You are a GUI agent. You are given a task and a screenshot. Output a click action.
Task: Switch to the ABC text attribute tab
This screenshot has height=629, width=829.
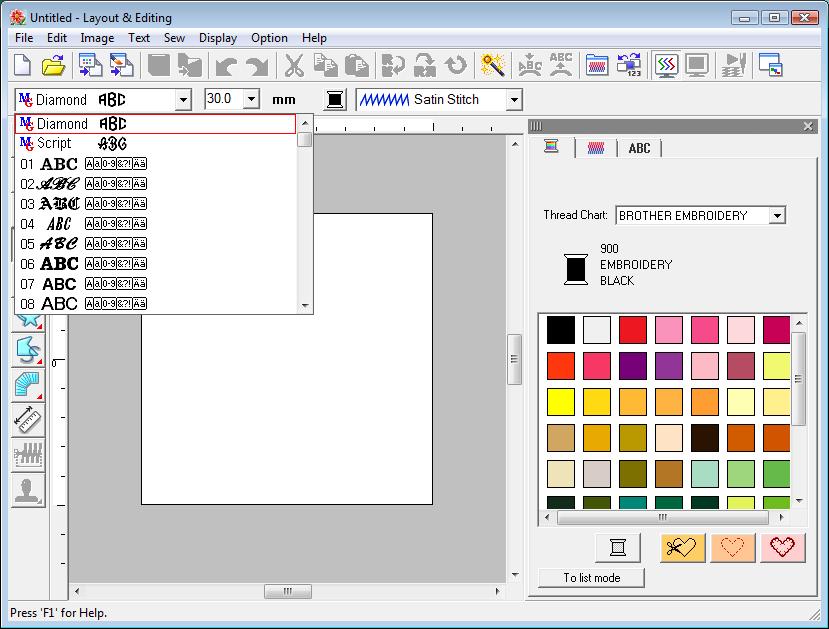pos(639,148)
